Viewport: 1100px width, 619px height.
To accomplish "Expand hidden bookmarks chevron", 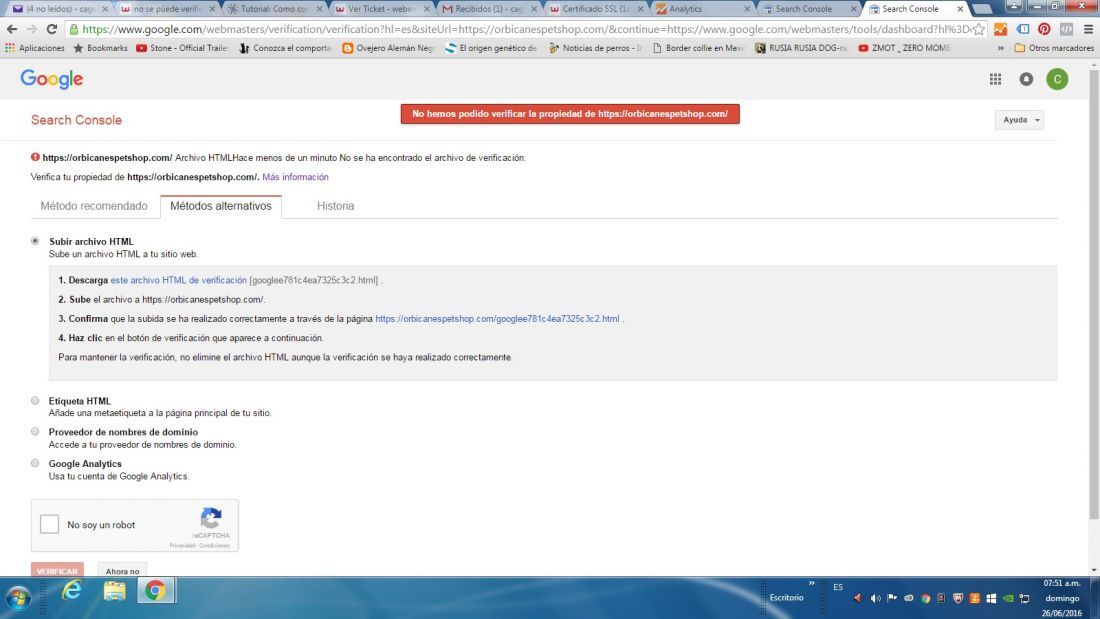I will coord(1000,48).
